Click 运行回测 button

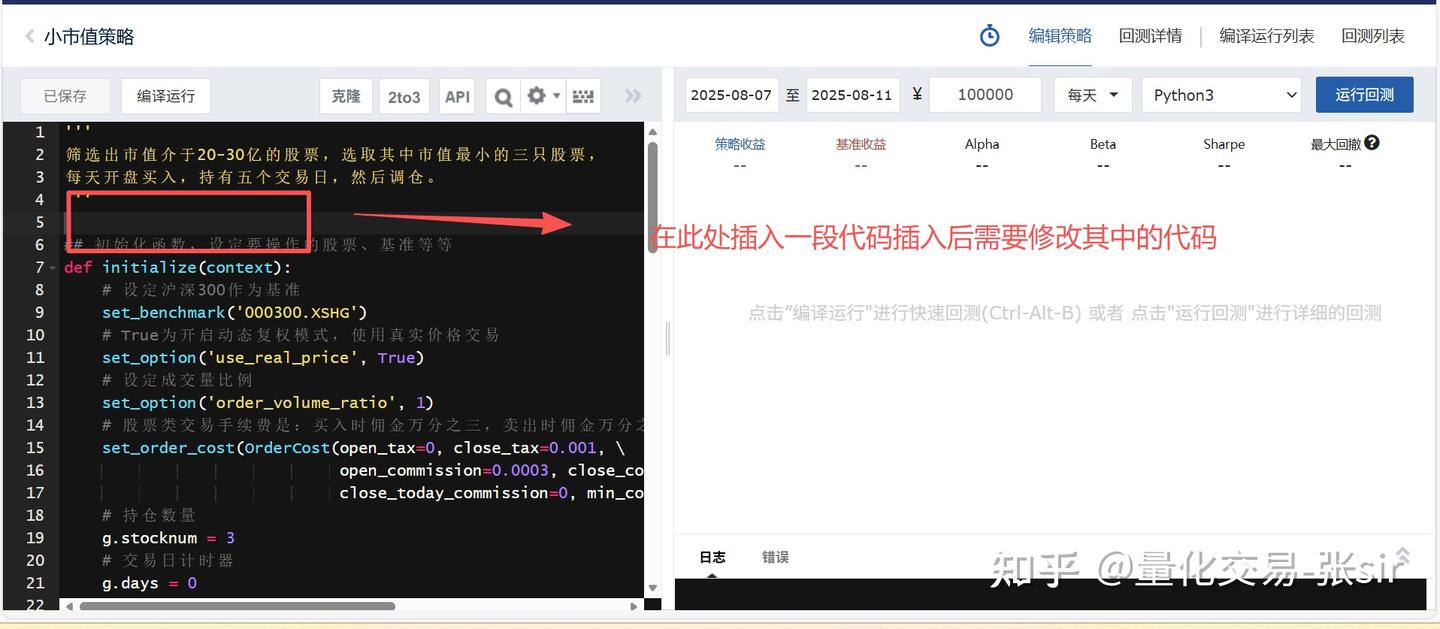(1364, 94)
